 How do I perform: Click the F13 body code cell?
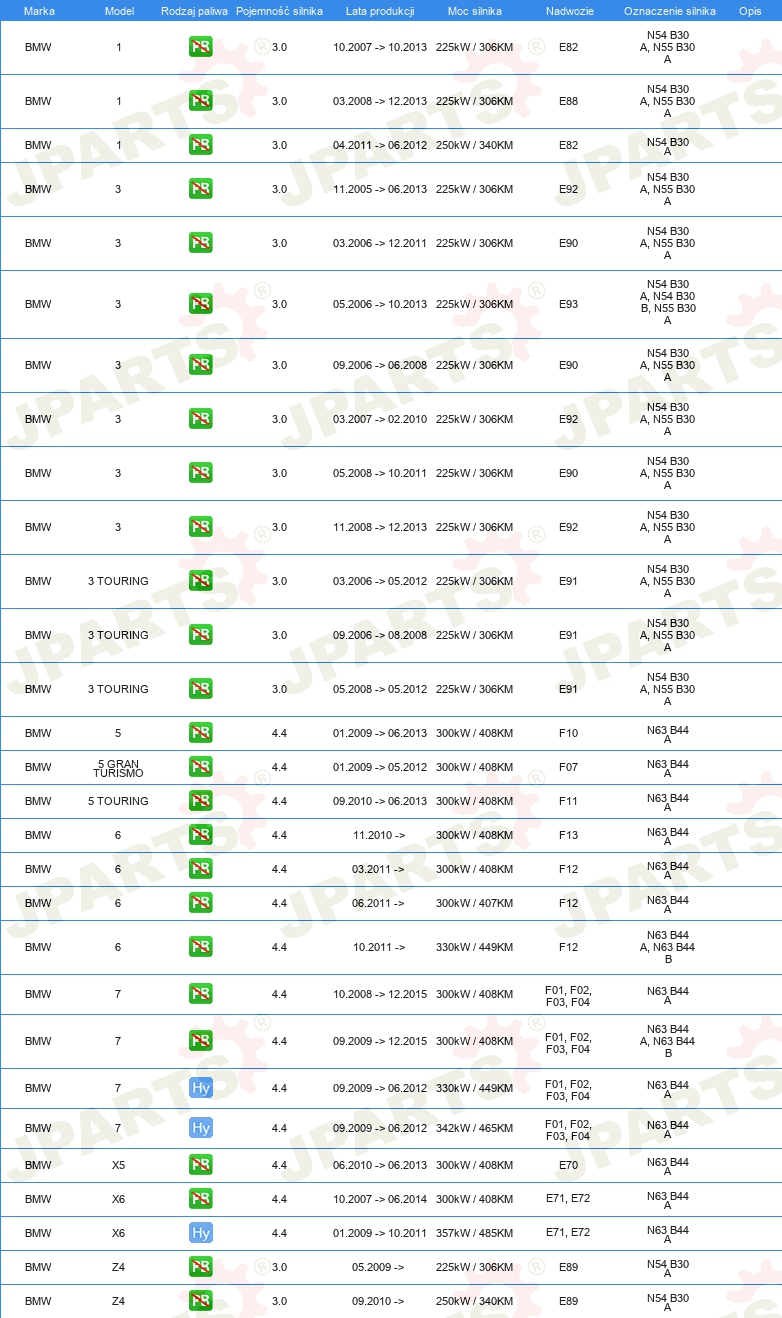click(x=568, y=835)
